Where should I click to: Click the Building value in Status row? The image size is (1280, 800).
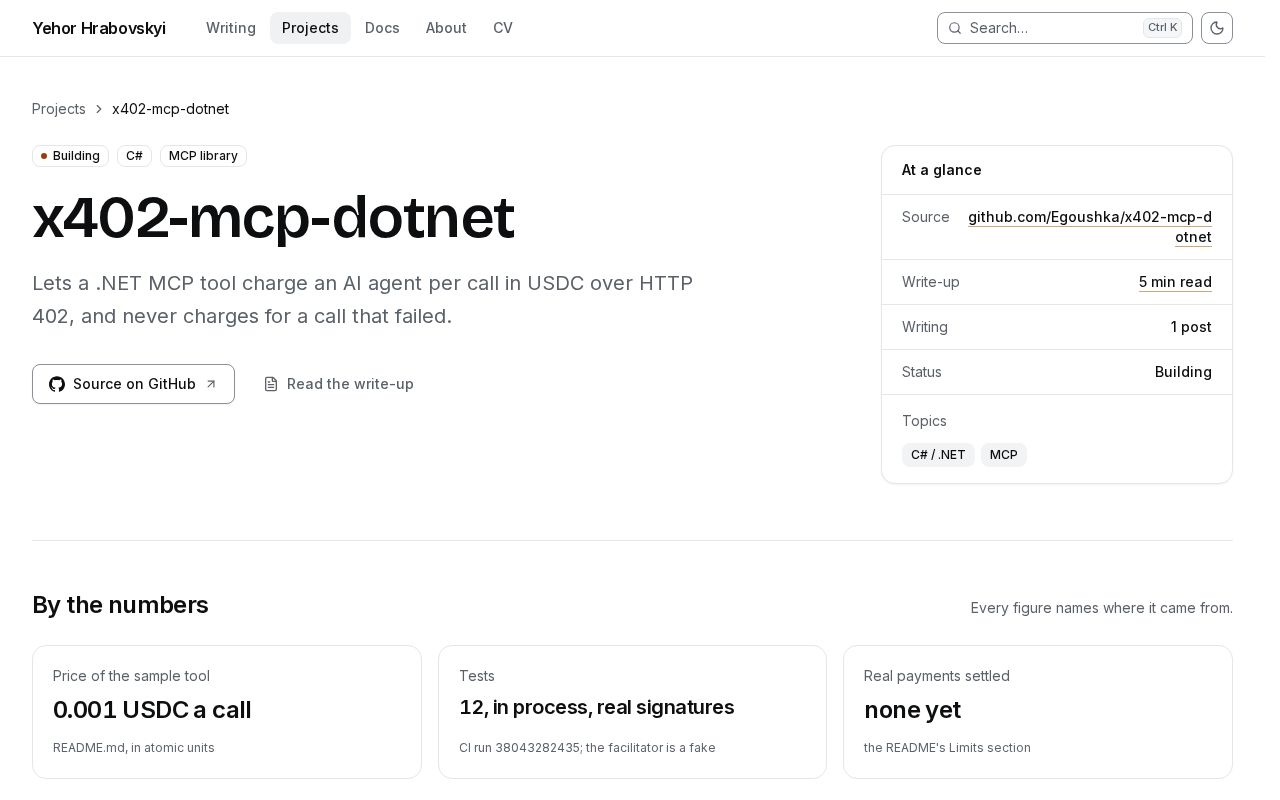(1183, 372)
